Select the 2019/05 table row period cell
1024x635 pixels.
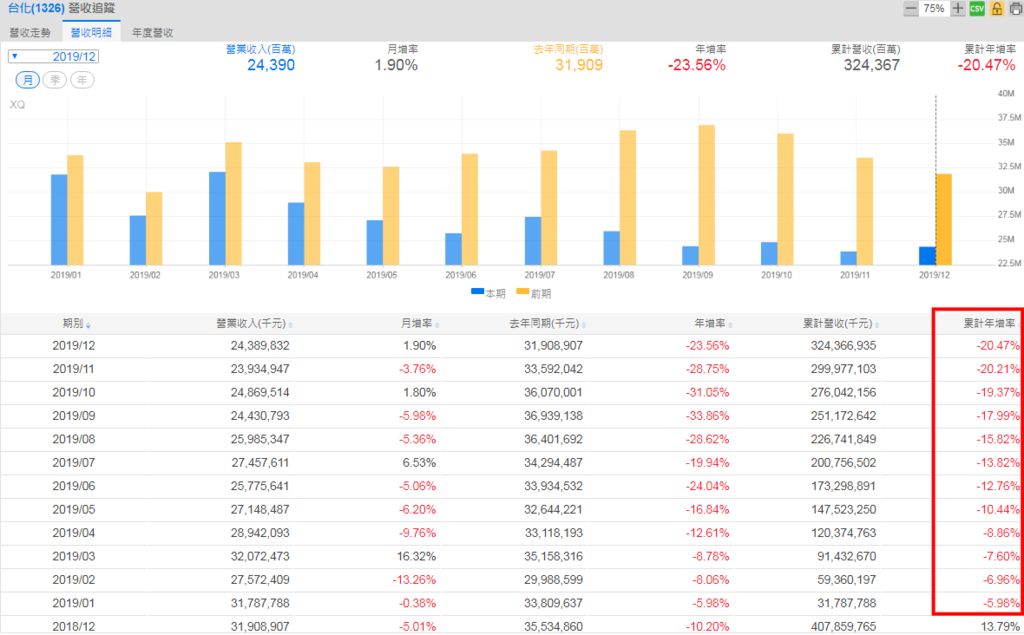(x=74, y=510)
